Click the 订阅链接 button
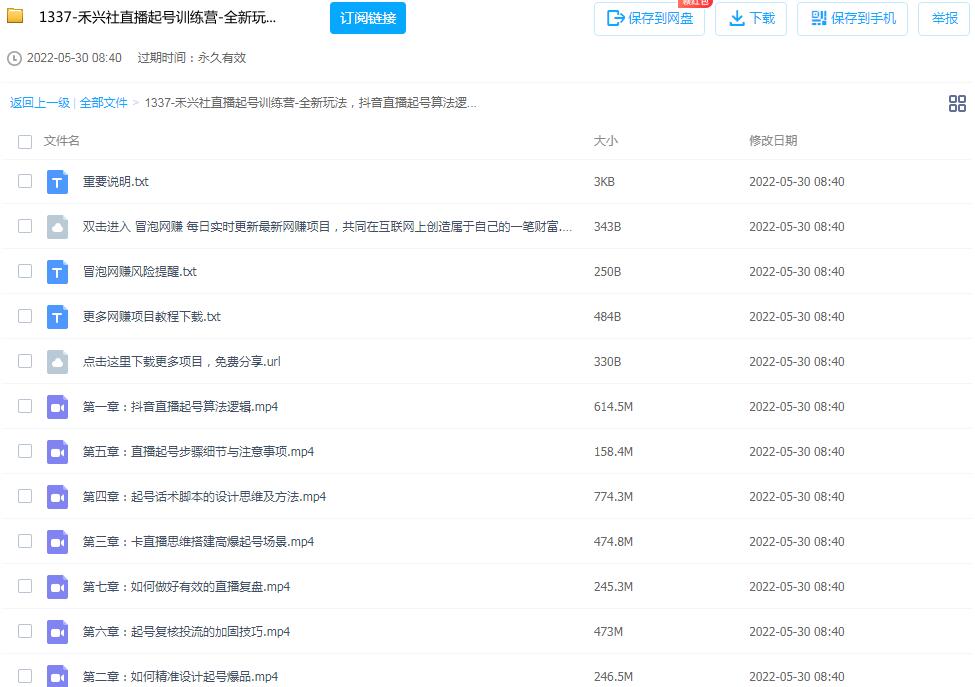975x687 pixels. click(x=367, y=18)
